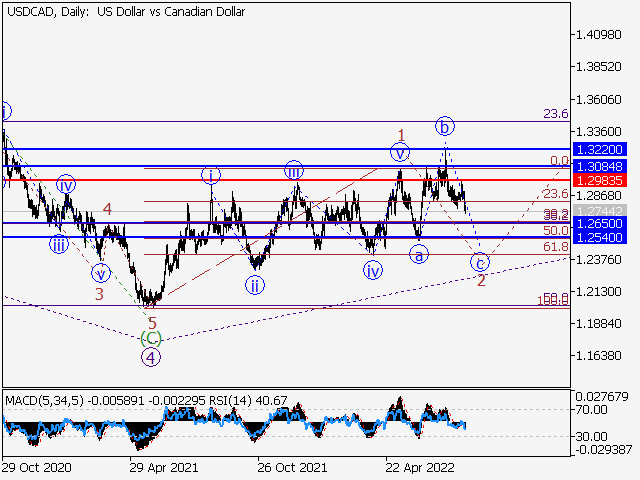Viewport: 640px width, 480px height.
Task: Select the red 23.6 Fibonacci retracement label
Action: (556, 193)
